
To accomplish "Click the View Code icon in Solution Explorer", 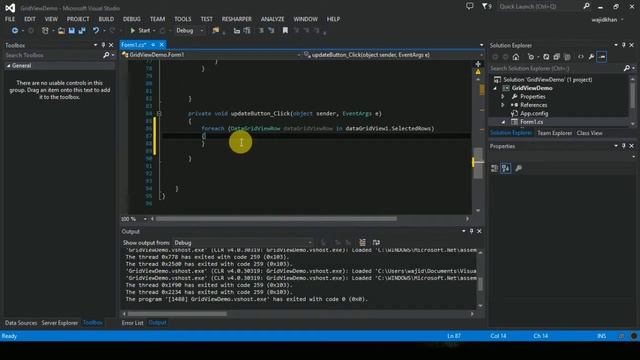I will [x=580, y=57].
